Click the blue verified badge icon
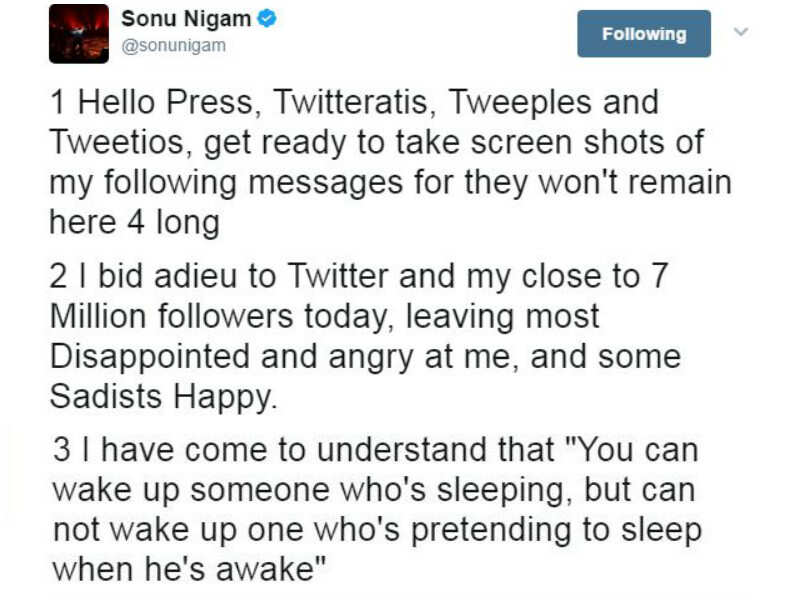The image size is (800, 600). (x=267, y=18)
